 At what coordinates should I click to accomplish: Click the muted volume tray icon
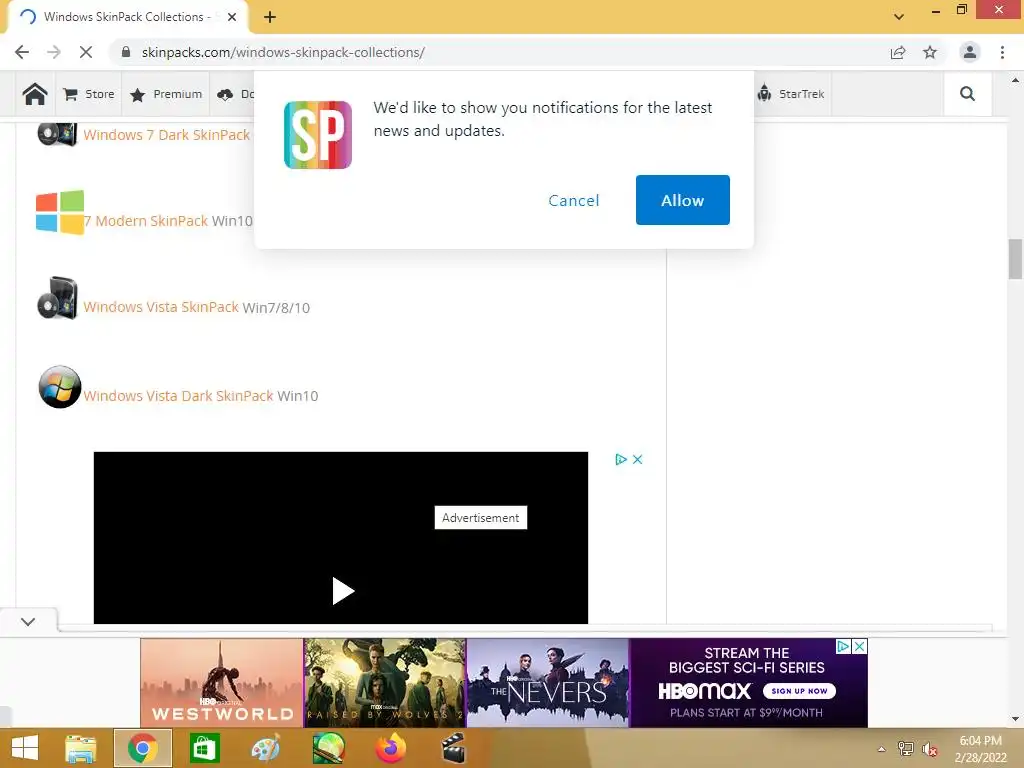click(x=930, y=749)
